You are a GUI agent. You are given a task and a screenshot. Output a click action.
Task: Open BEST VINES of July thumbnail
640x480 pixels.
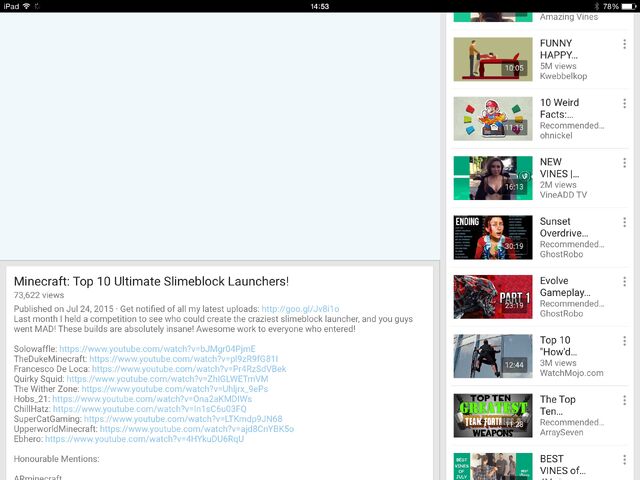493,467
